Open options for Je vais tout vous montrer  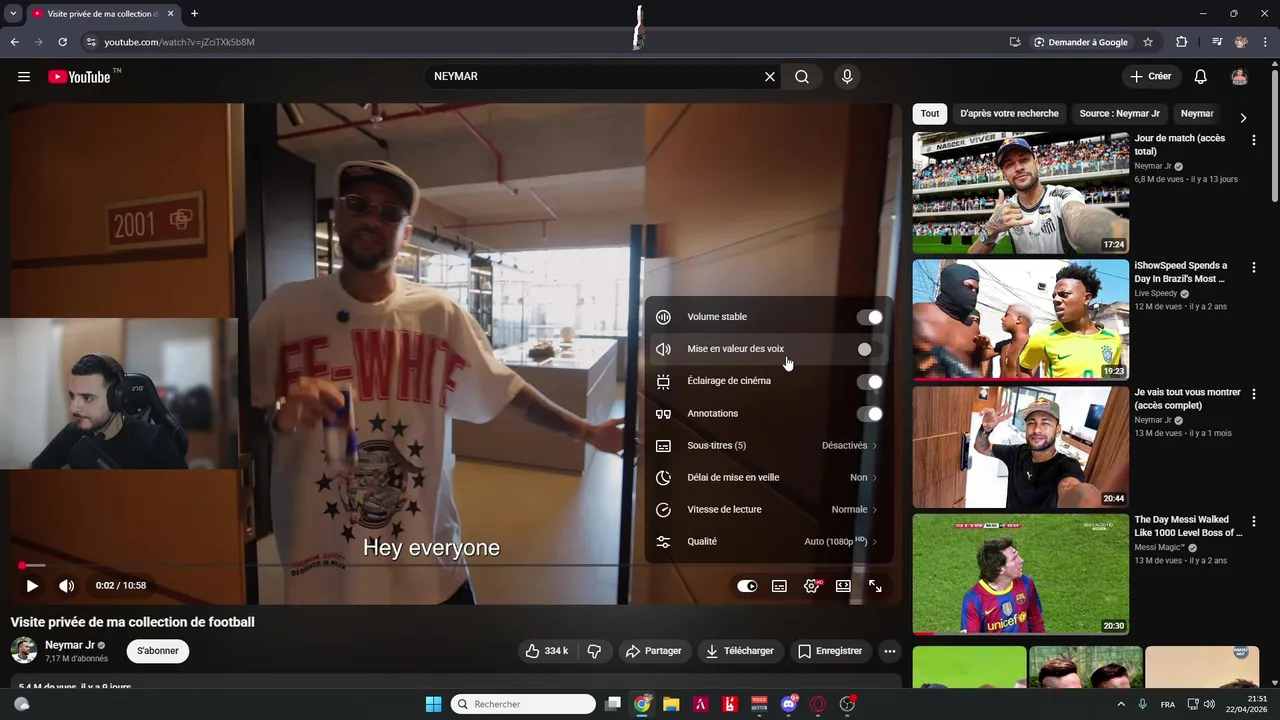pyautogui.click(x=1253, y=394)
